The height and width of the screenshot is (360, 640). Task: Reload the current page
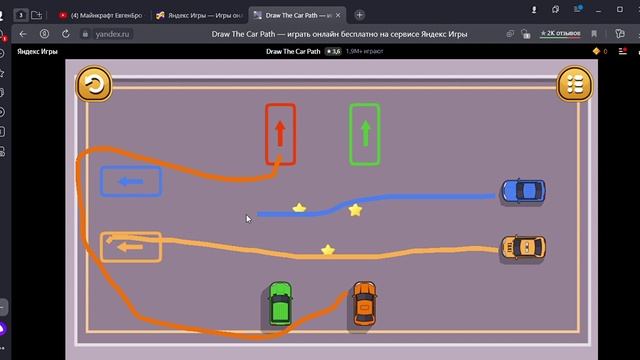pos(66,34)
